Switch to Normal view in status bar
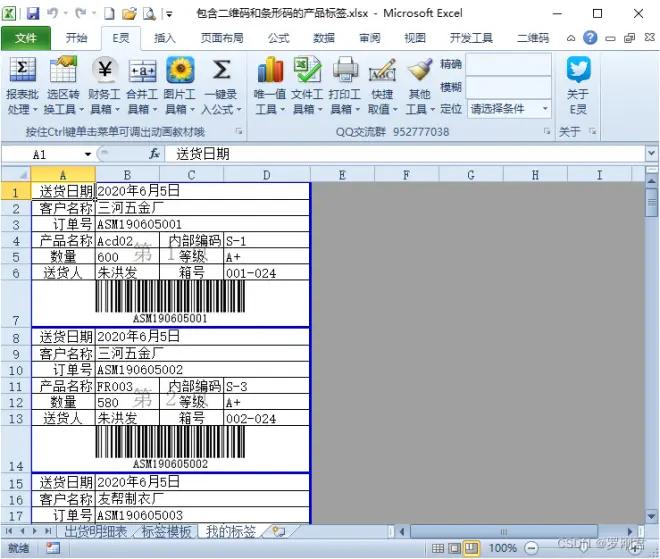The height and width of the screenshot is (559, 660). tap(438, 548)
